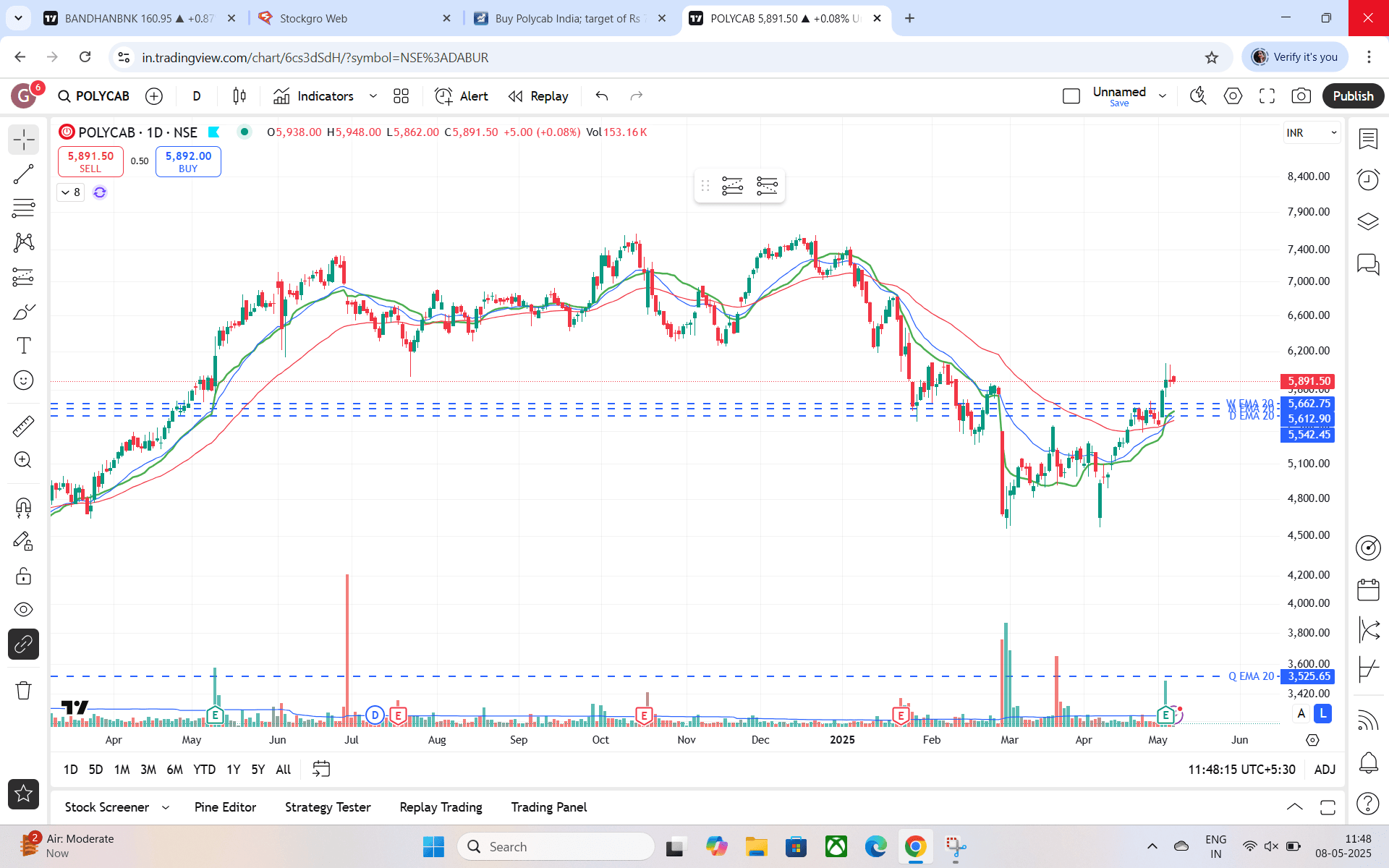Viewport: 1389px width, 868px height.
Task: Select the ruler measure tool
Action: tap(23, 426)
